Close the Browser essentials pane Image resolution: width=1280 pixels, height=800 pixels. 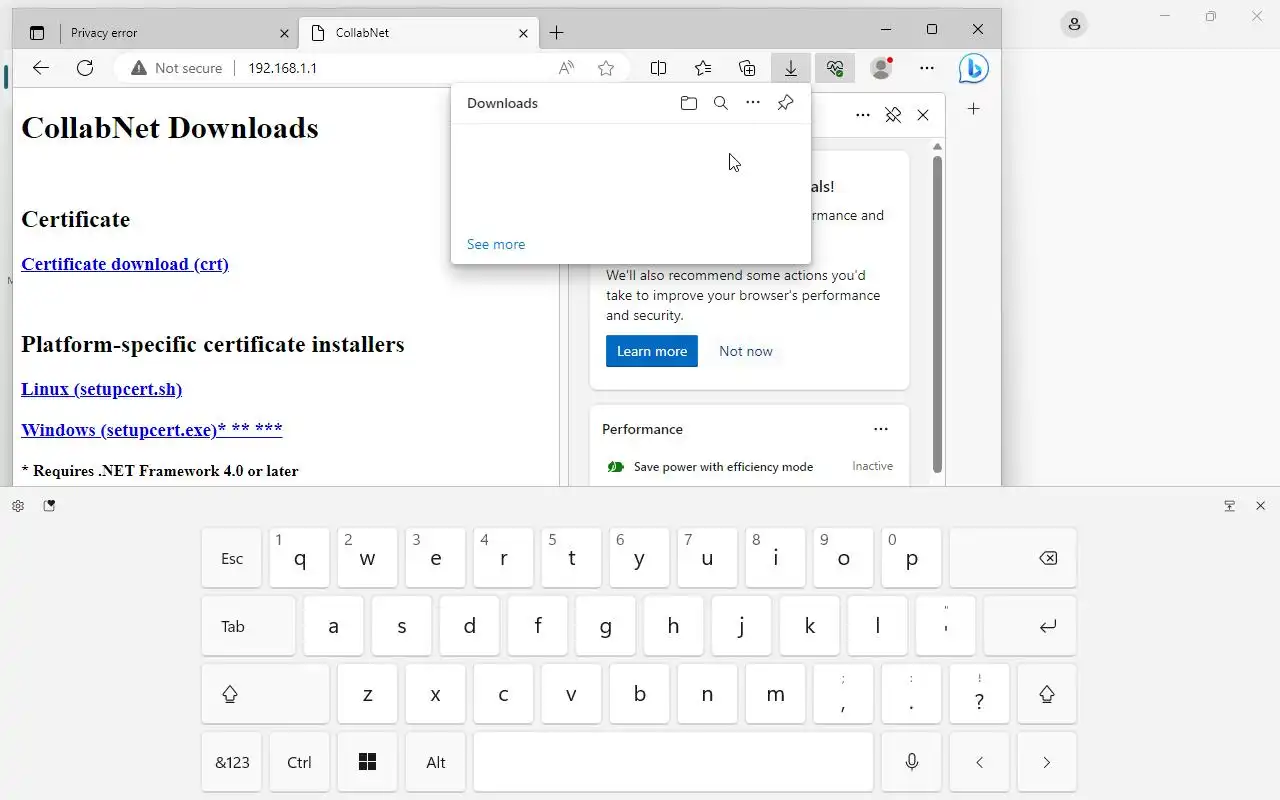923,115
